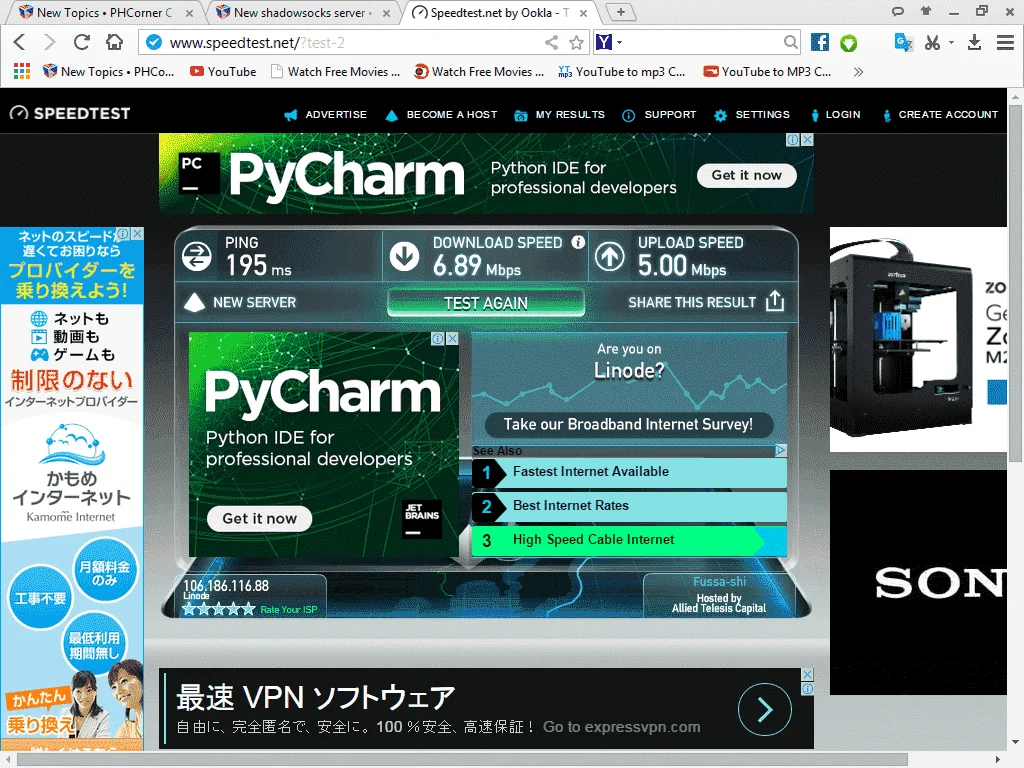
Task: Open BECOME A HOST menu item
Action: (441, 115)
